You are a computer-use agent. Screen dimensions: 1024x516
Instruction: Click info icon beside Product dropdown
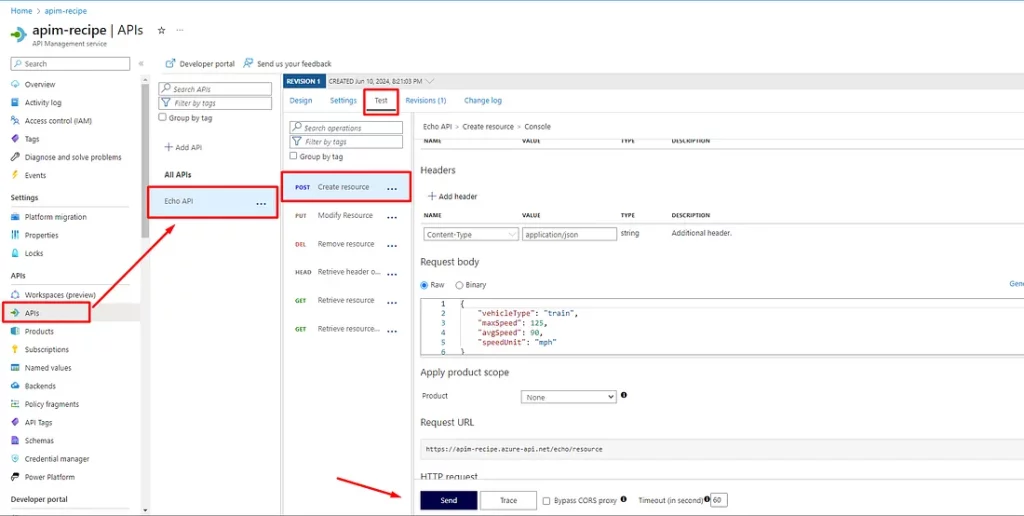tap(624, 395)
